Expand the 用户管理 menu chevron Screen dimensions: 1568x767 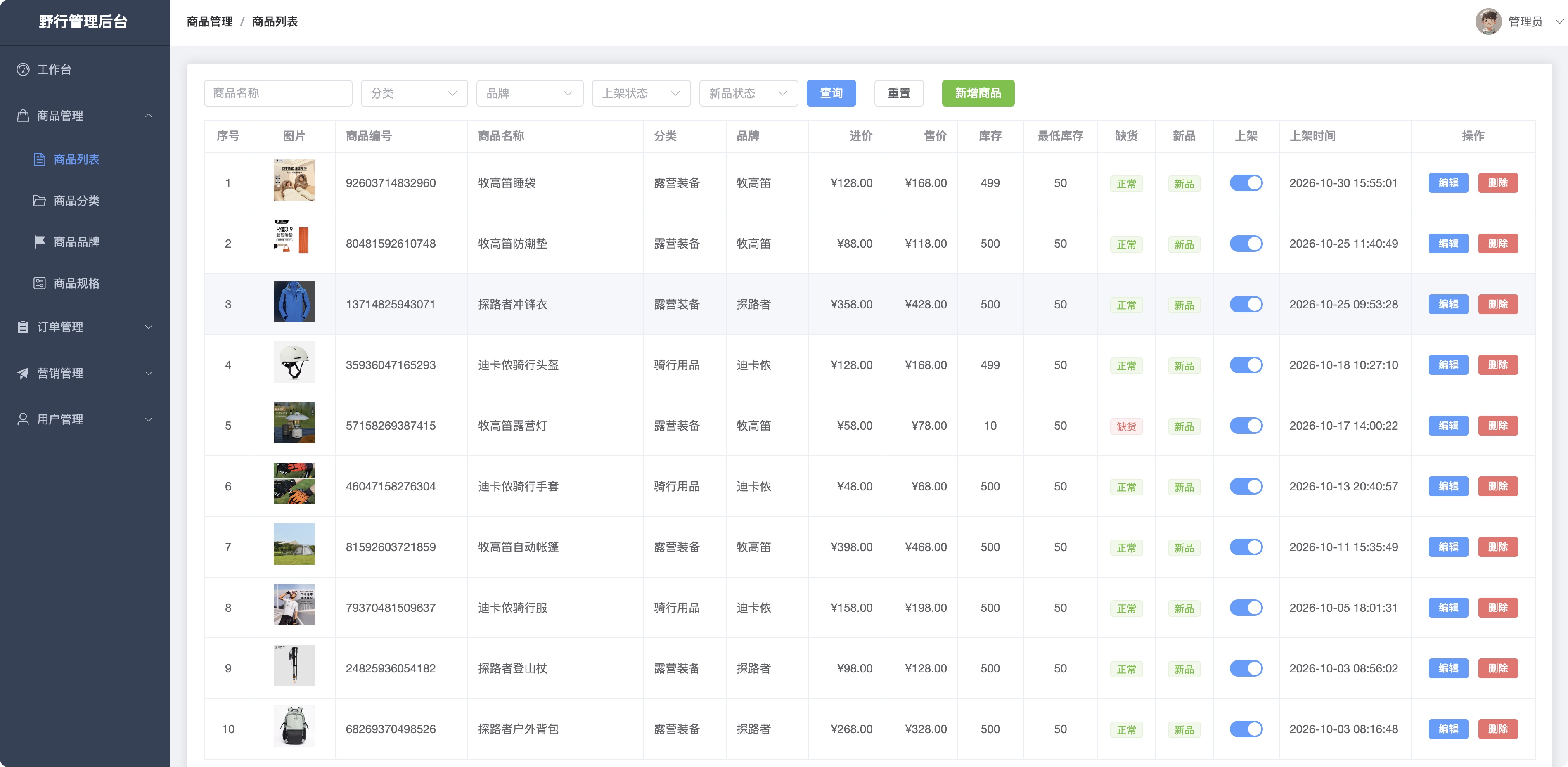tap(149, 419)
